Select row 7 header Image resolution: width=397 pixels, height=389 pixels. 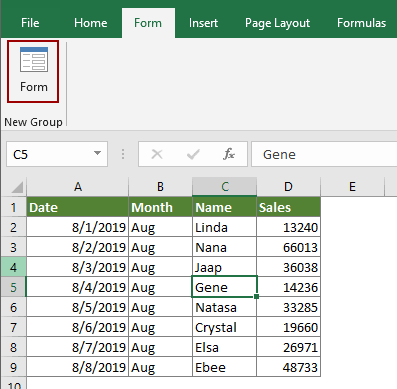coord(14,327)
